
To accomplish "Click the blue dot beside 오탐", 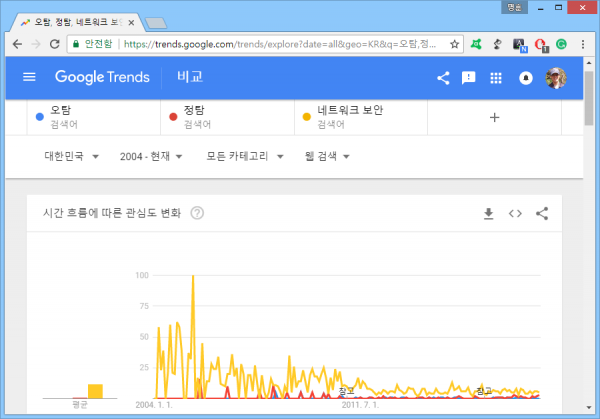I will coord(40,117).
